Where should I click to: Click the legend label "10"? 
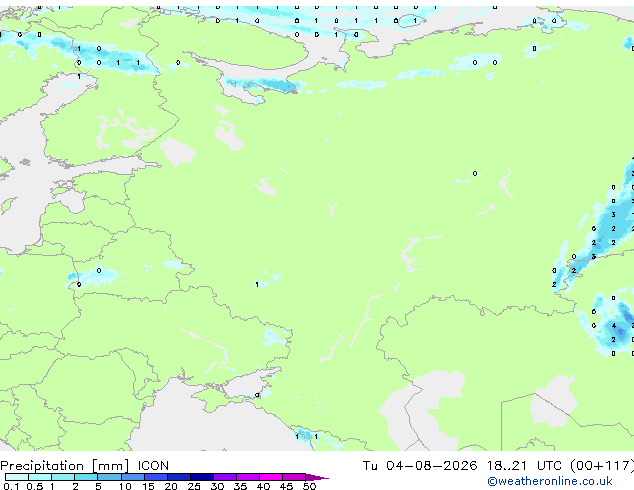pos(125,486)
